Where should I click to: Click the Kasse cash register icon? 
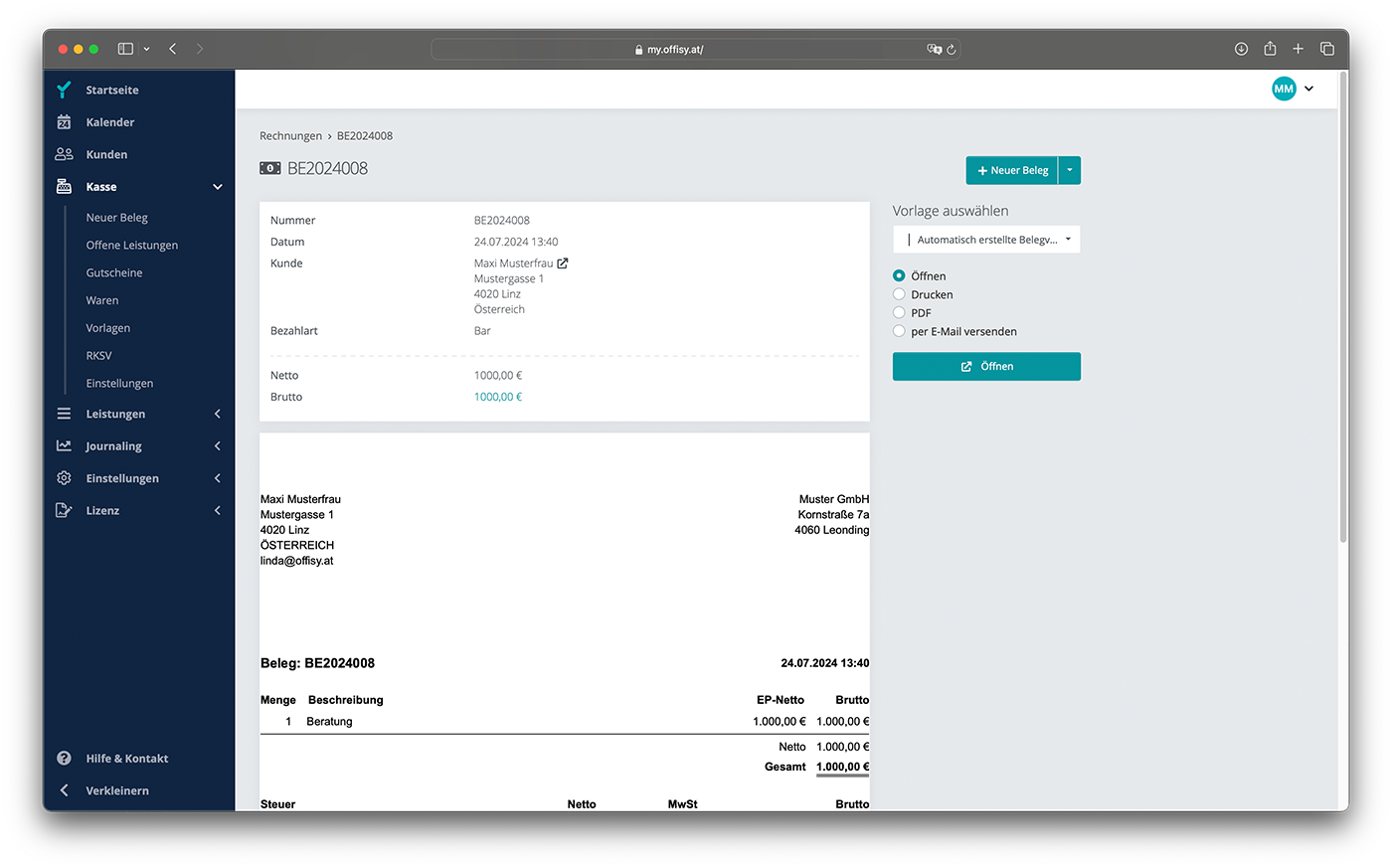click(x=64, y=187)
